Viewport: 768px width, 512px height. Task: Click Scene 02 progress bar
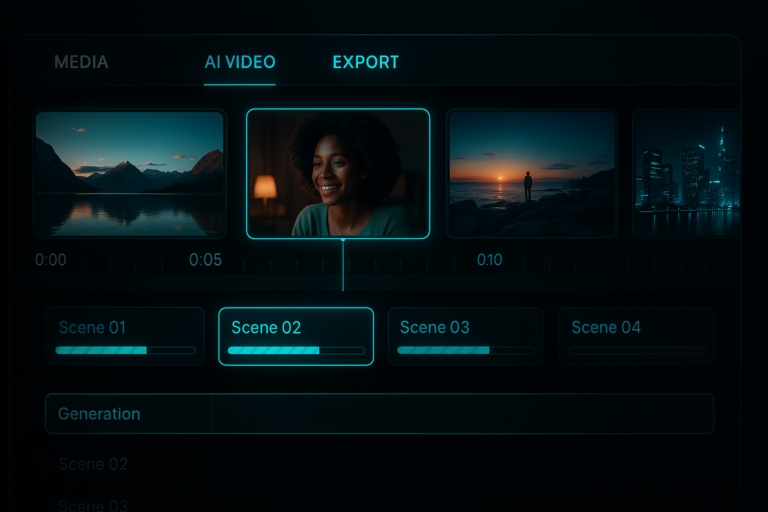(296, 350)
